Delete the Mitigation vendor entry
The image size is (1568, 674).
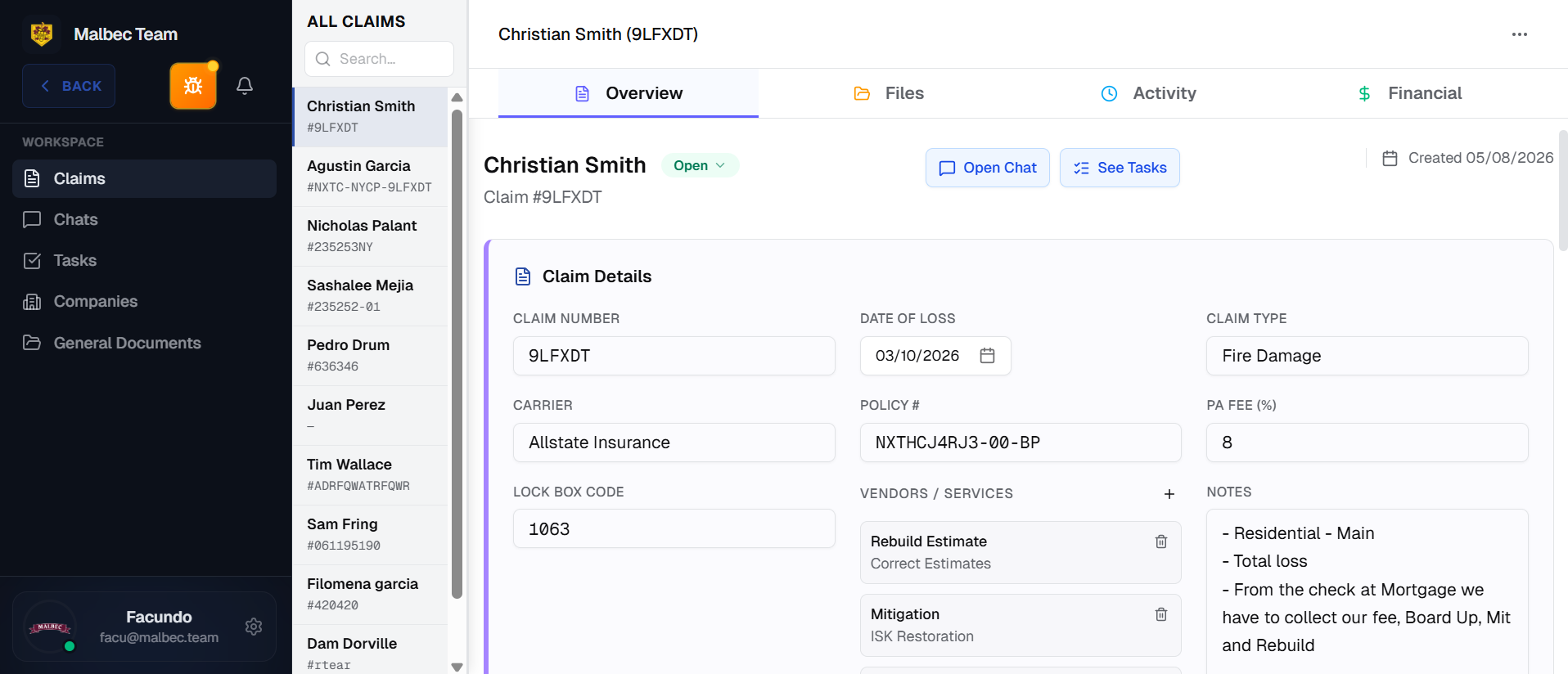click(1161, 614)
